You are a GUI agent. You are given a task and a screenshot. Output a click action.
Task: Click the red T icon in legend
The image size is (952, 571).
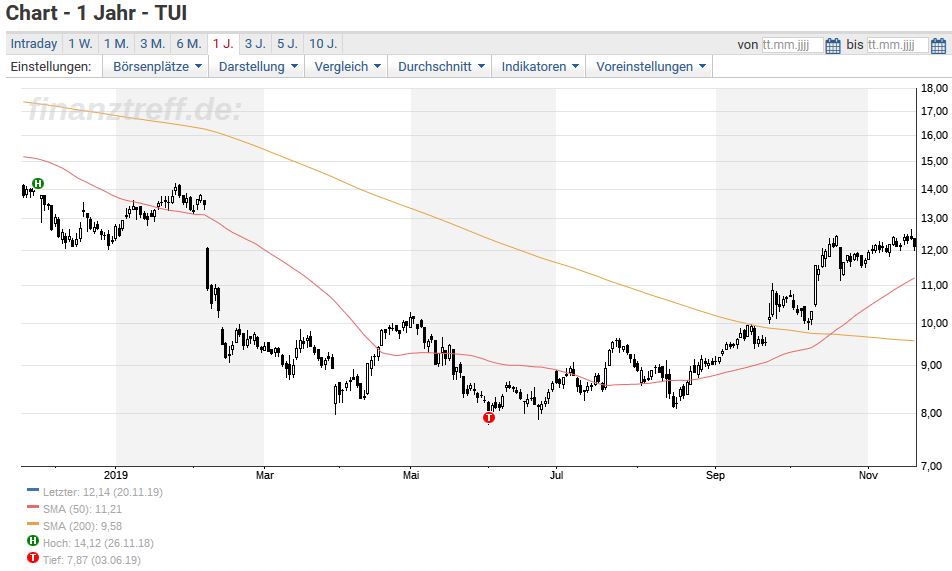pos(33,558)
